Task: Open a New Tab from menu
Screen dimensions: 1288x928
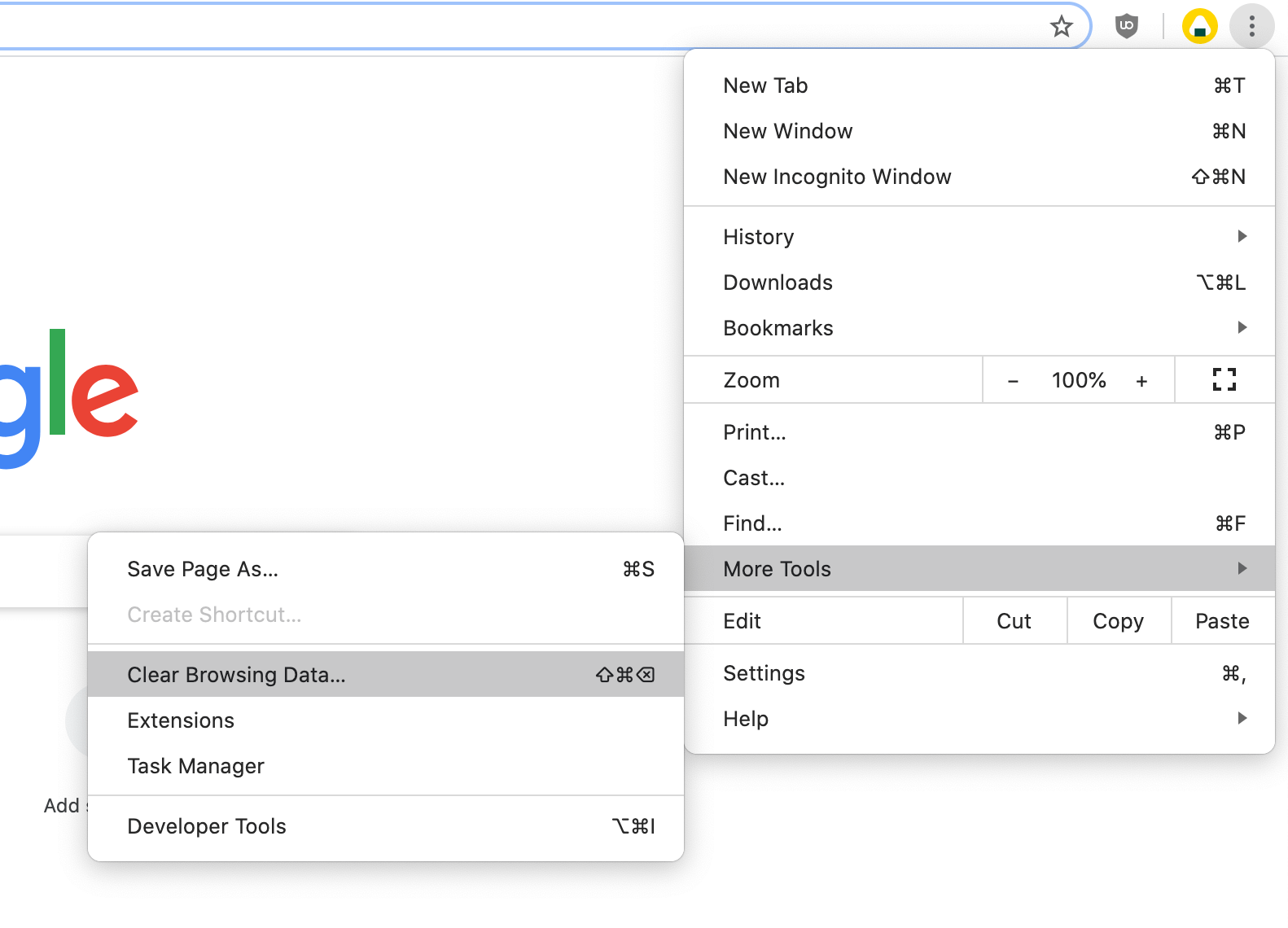Action: tap(979, 85)
